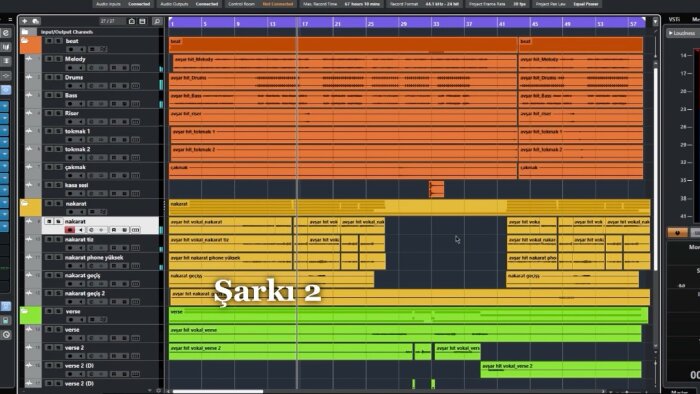Screen dimensions: 700x394
Task: Disable record on selected nakarat track
Action: (x=70, y=230)
